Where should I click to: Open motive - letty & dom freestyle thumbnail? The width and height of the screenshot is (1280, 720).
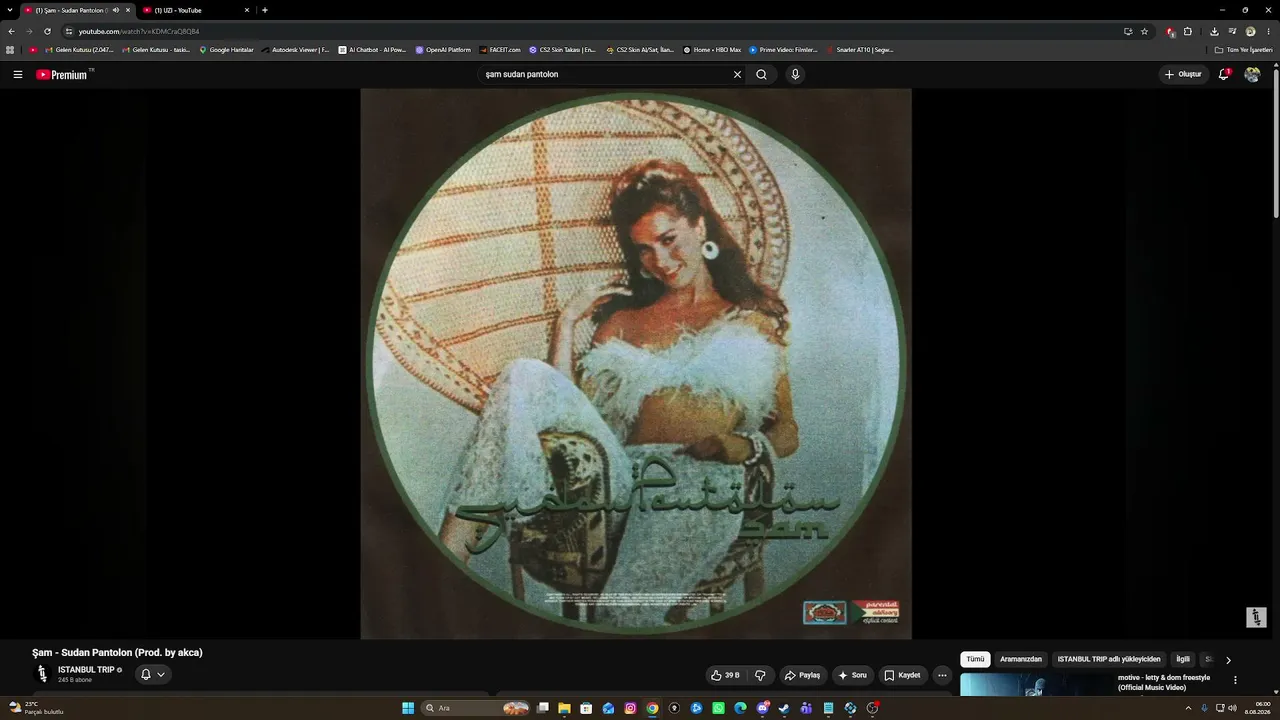[1035, 684]
